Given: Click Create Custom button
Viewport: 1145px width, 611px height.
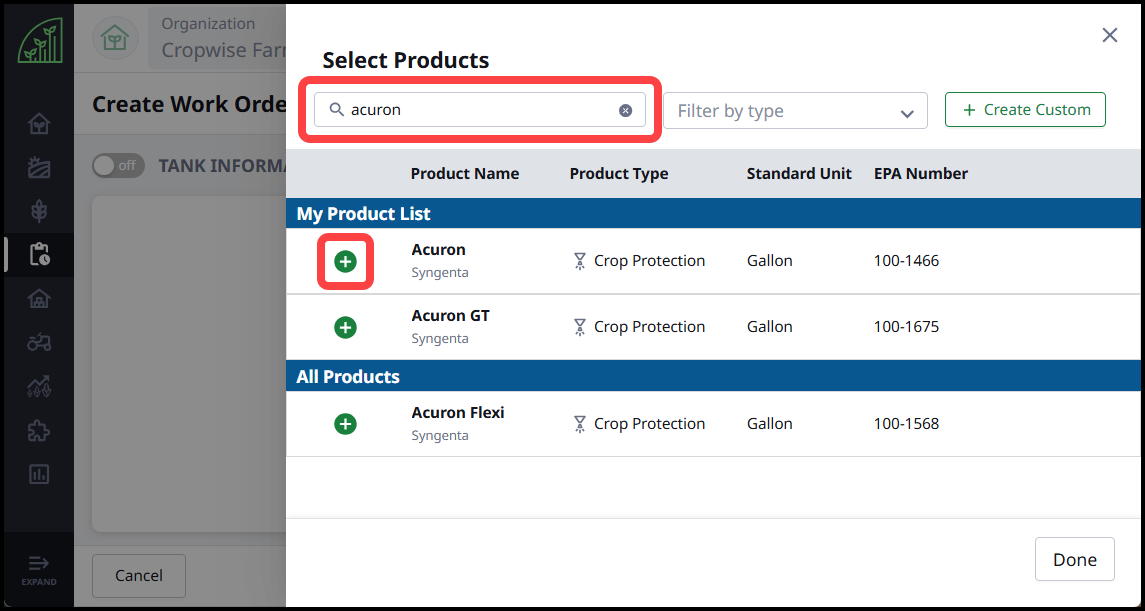Looking at the screenshot, I should click(1025, 110).
